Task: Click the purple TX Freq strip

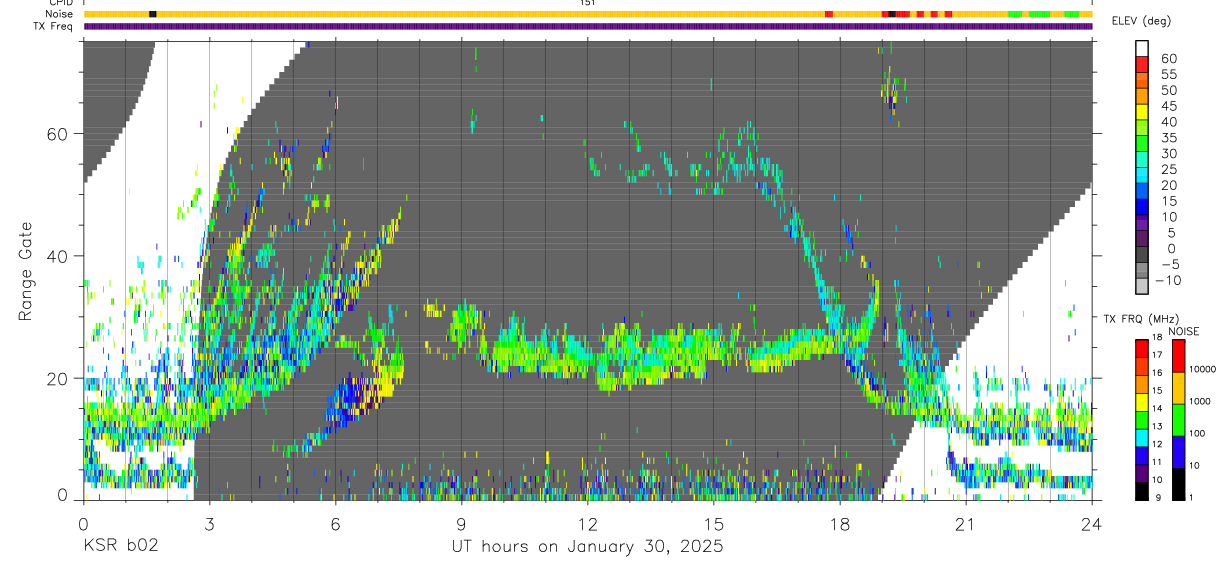Action: pyautogui.click(x=587, y=26)
